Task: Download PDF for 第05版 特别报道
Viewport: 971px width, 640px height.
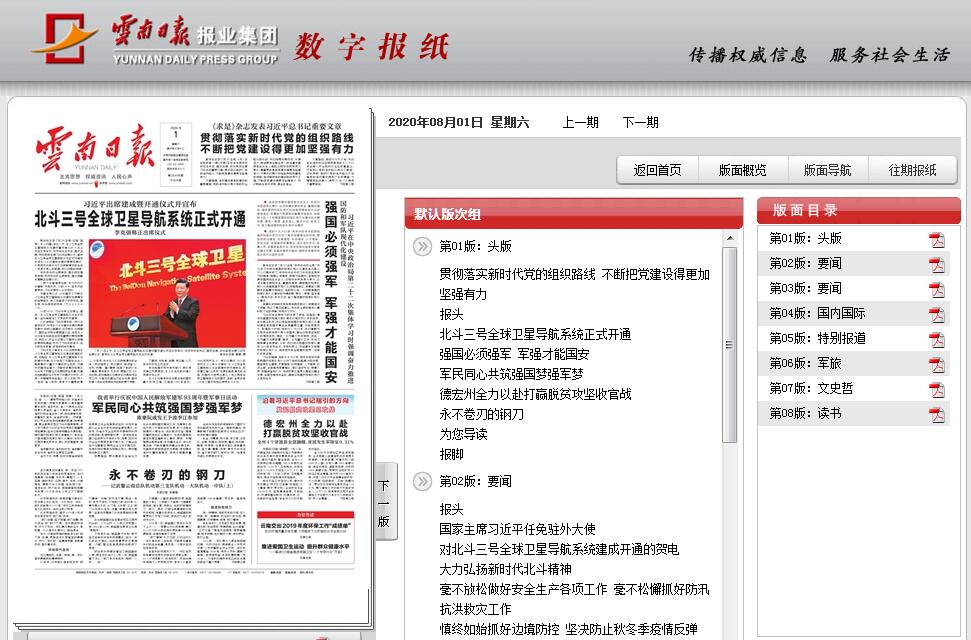Action: tap(936, 339)
